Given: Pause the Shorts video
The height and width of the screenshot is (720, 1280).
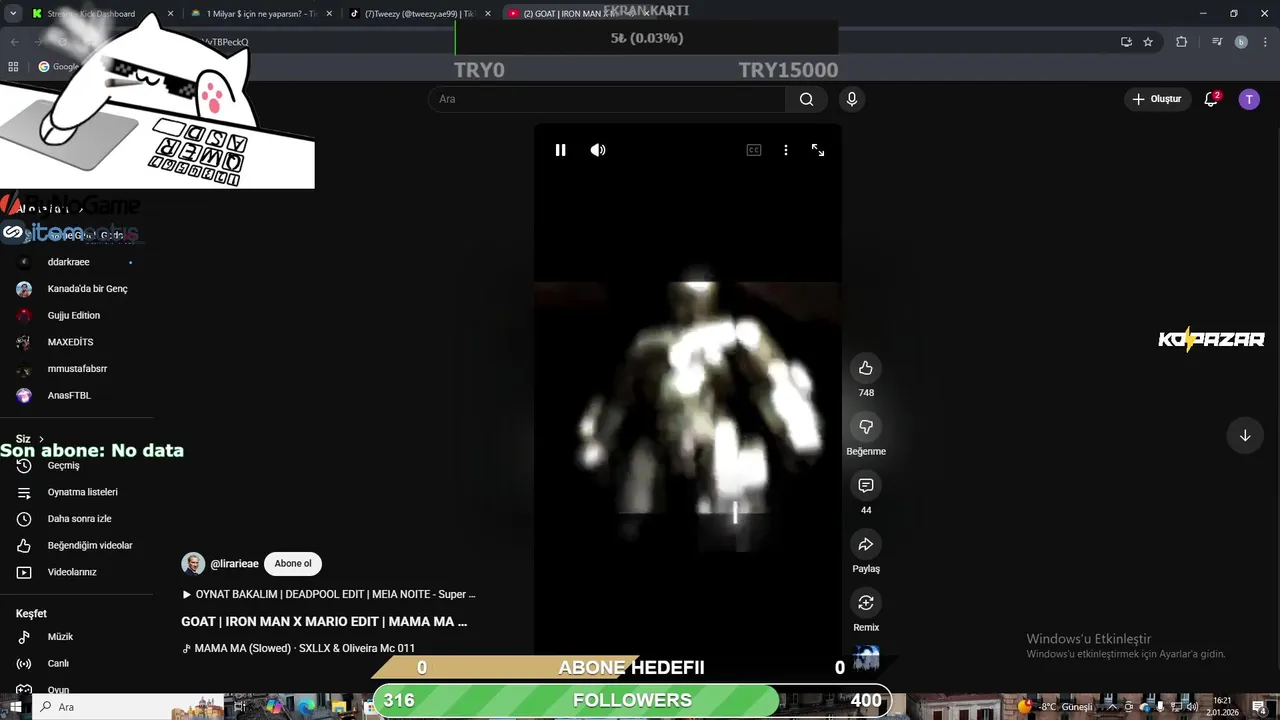Looking at the screenshot, I should click(x=560, y=150).
